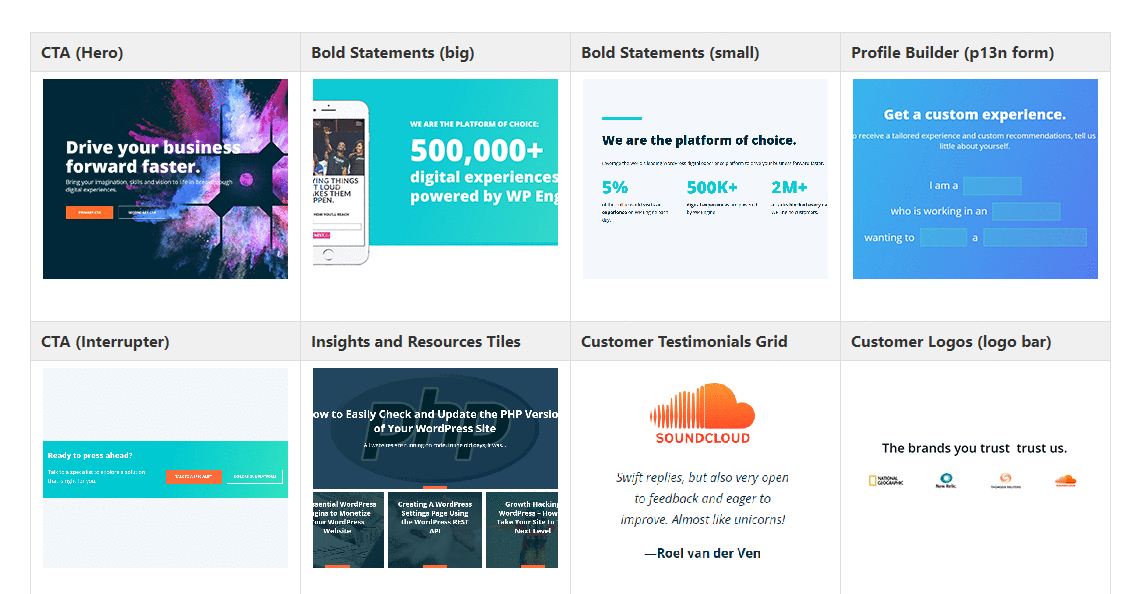The image size is (1135, 594).
Task: Click the New Relic logo in logo bar
Action: coord(946,480)
